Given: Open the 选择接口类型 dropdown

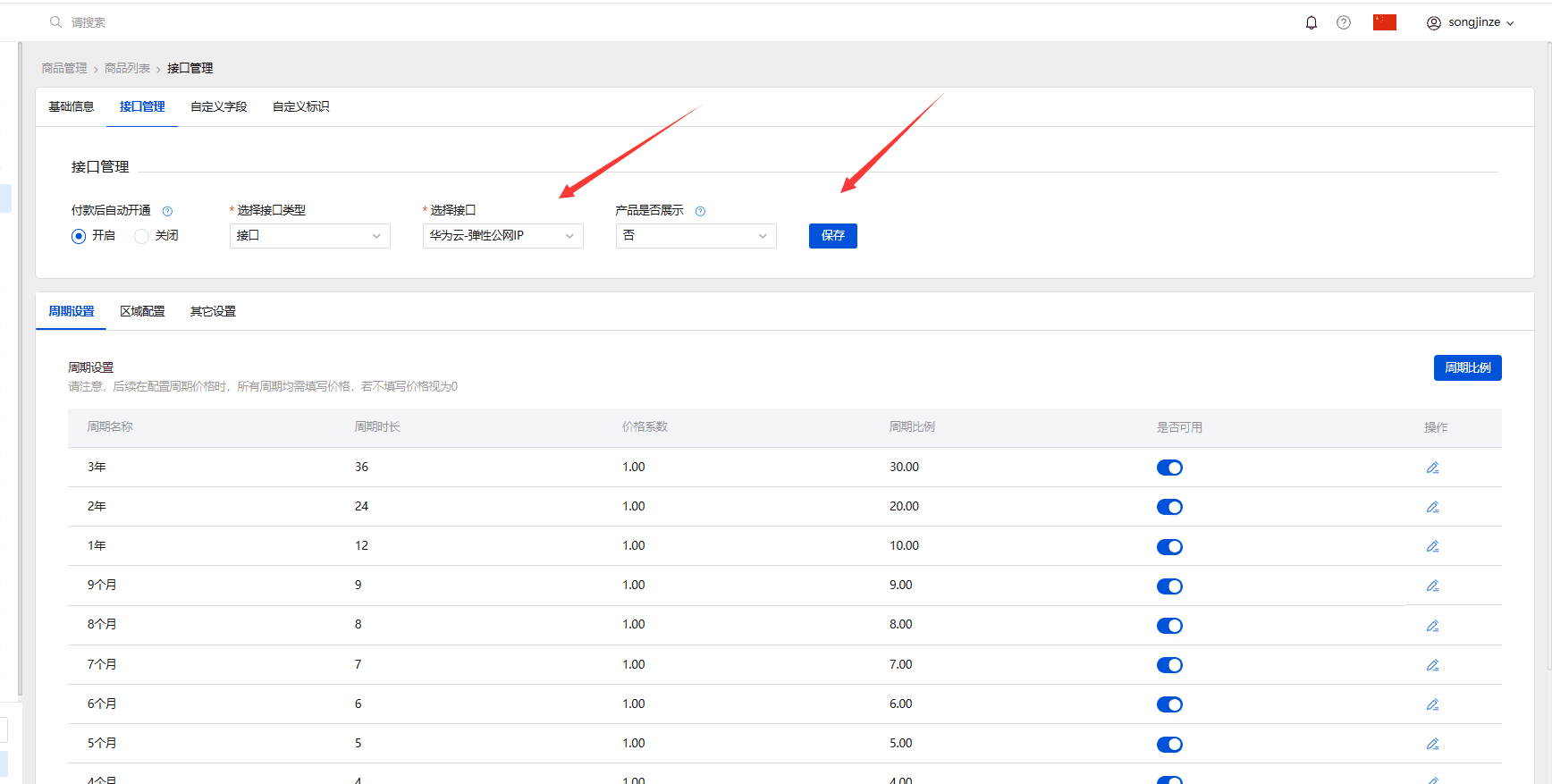Looking at the screenshot, I should tap(310, 236).
